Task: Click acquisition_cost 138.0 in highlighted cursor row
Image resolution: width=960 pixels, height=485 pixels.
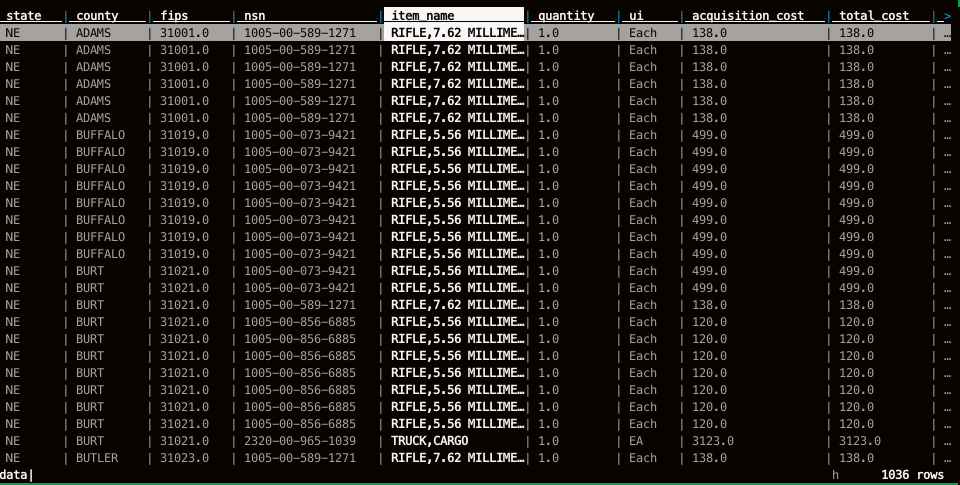Action: [x=709, y=32]
